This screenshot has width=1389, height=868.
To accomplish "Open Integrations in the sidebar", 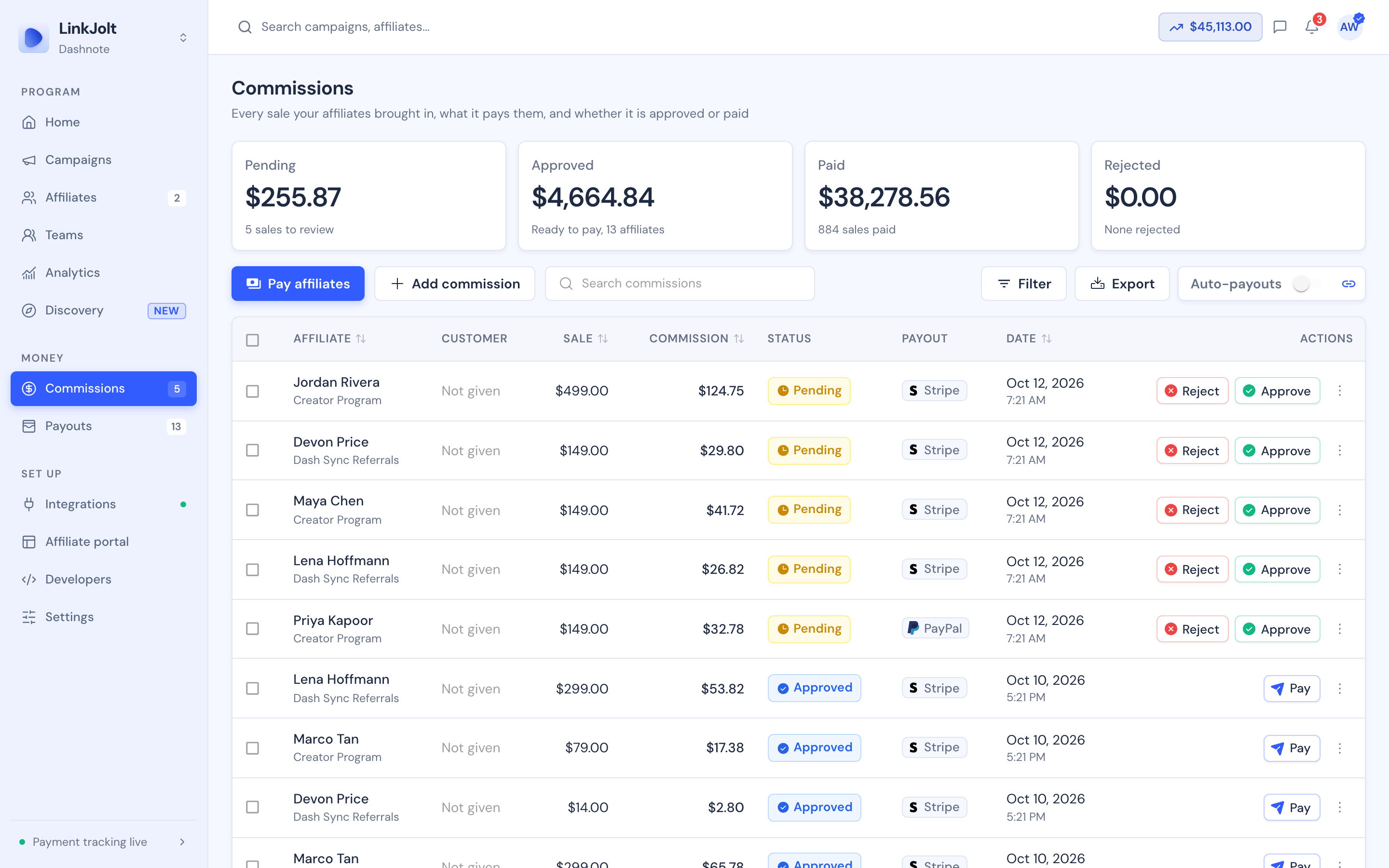I will point(103,504).
